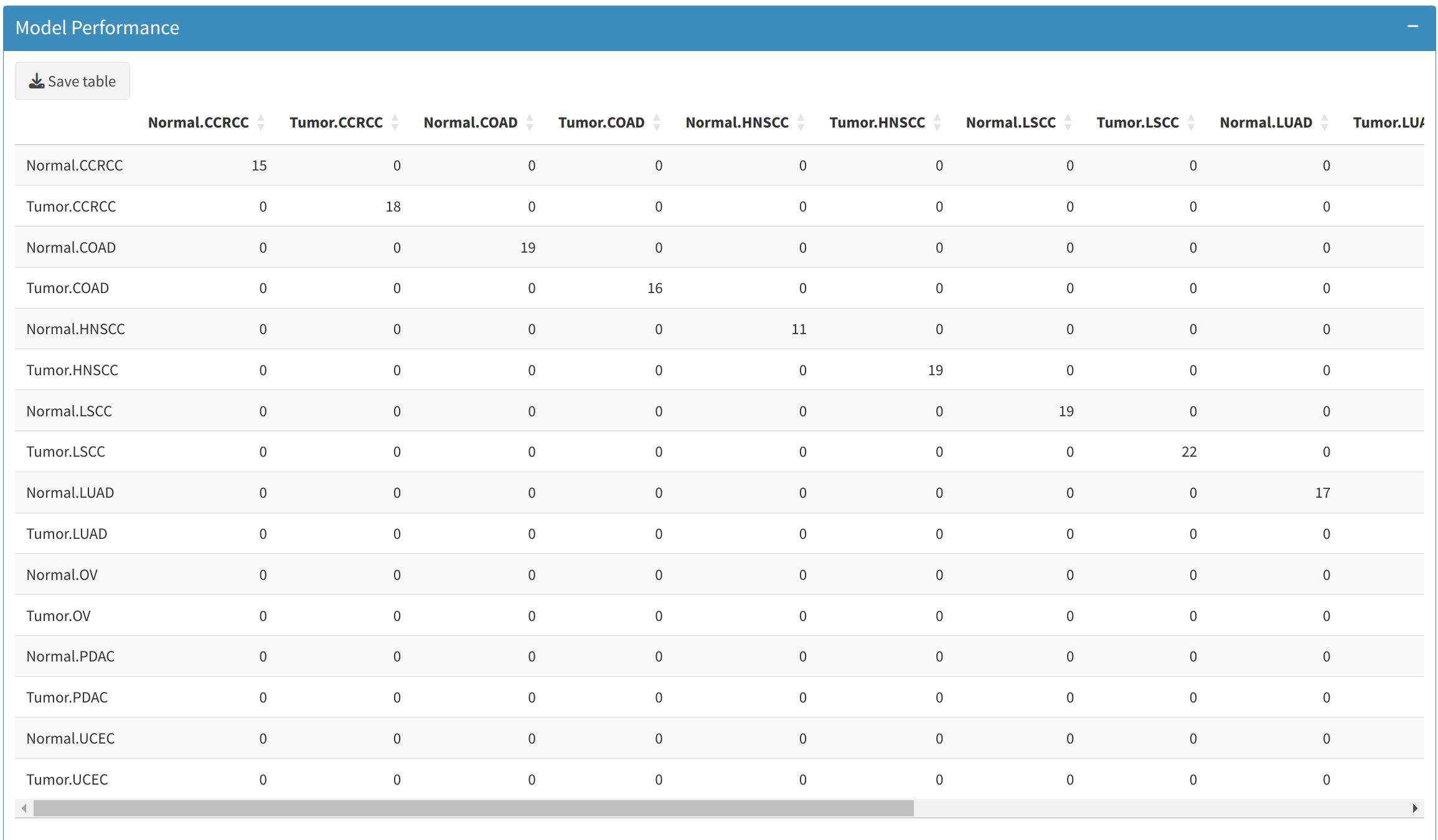
Task: Select the Tumor.UCEC row label
Action: (x=67, y=780)
